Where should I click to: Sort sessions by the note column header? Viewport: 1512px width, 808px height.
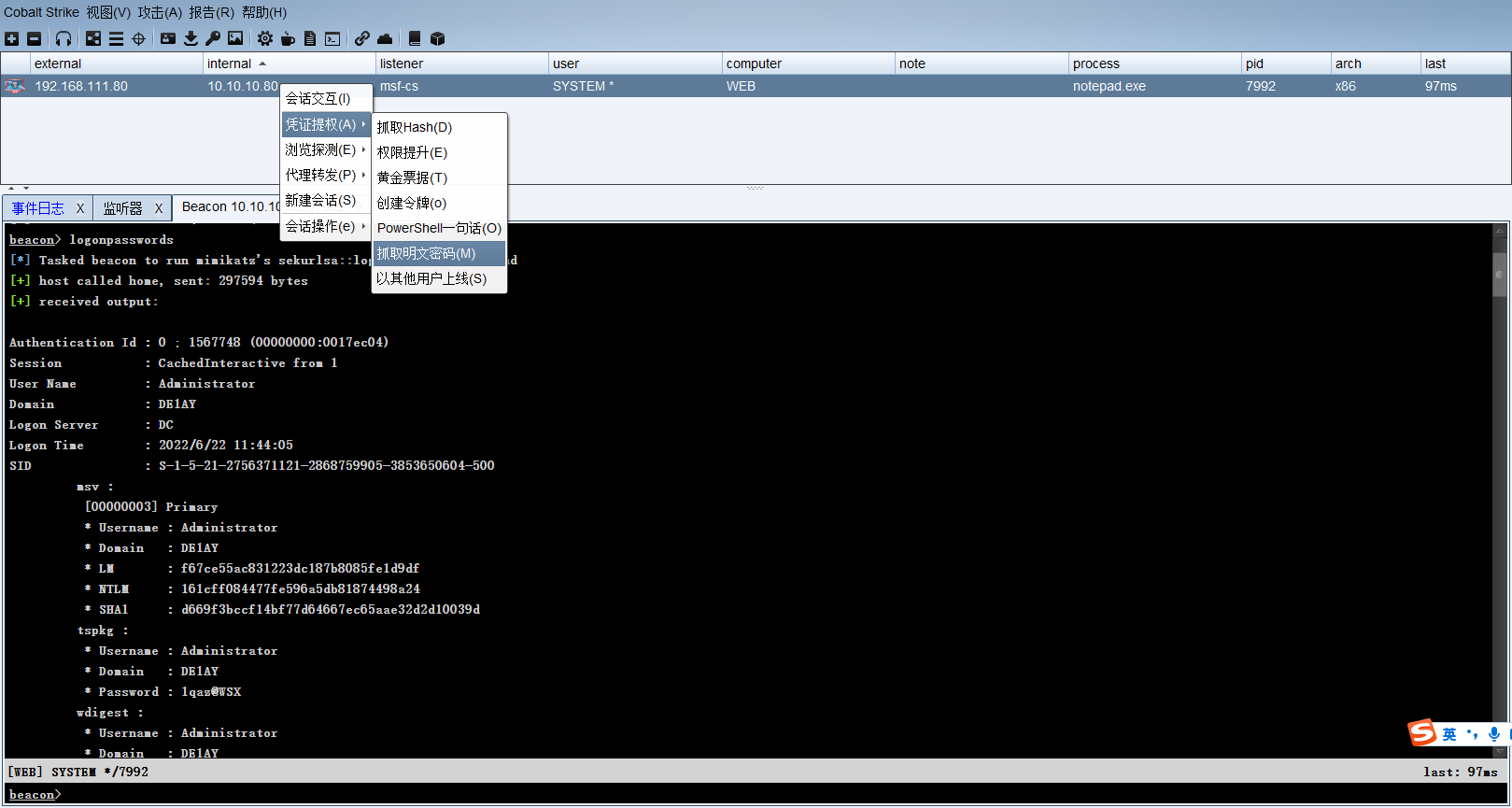pyautogui.click(x=982, y=64)
